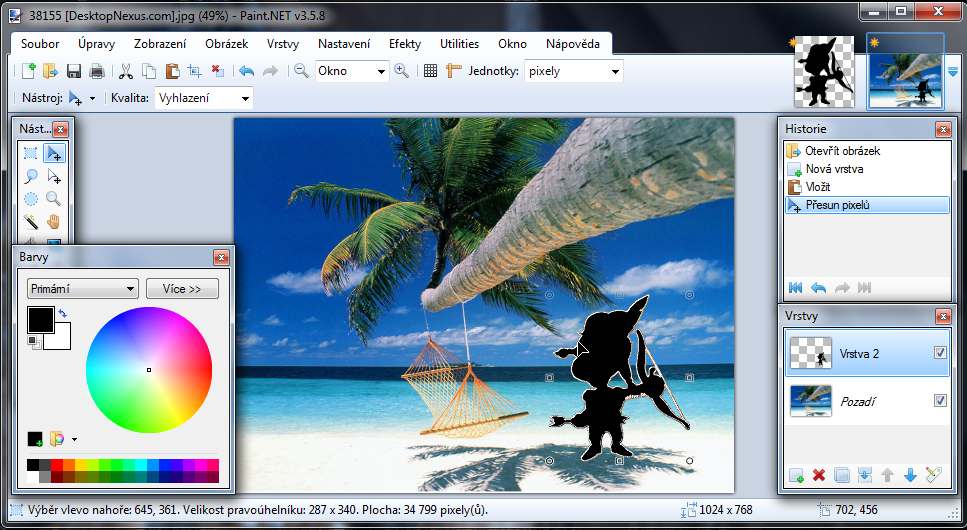Reset colors to black and white

click(x=34, y=342)
